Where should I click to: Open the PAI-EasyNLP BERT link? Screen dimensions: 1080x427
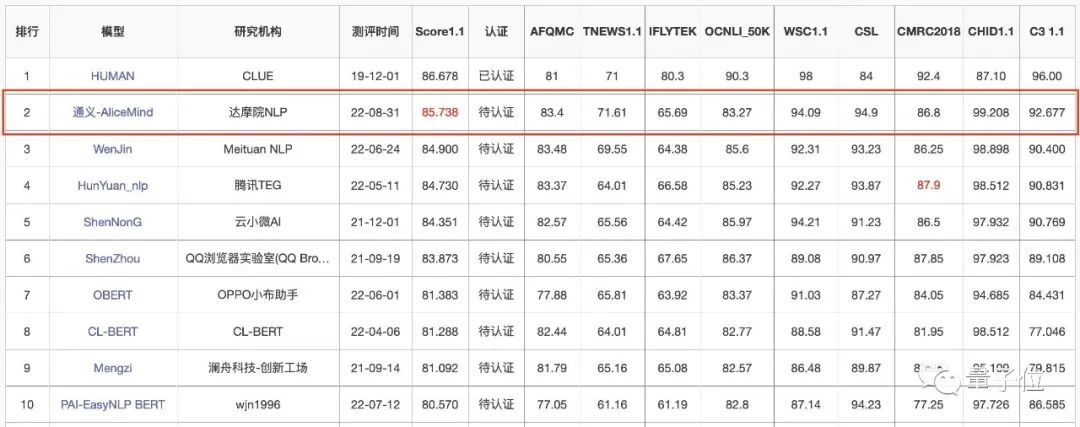click(x=113, y=404)
